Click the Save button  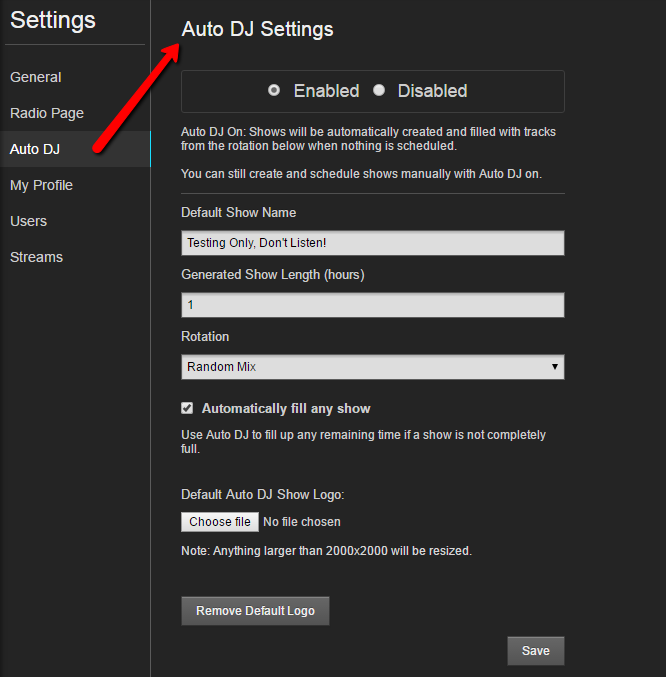(x=536, y=651)
